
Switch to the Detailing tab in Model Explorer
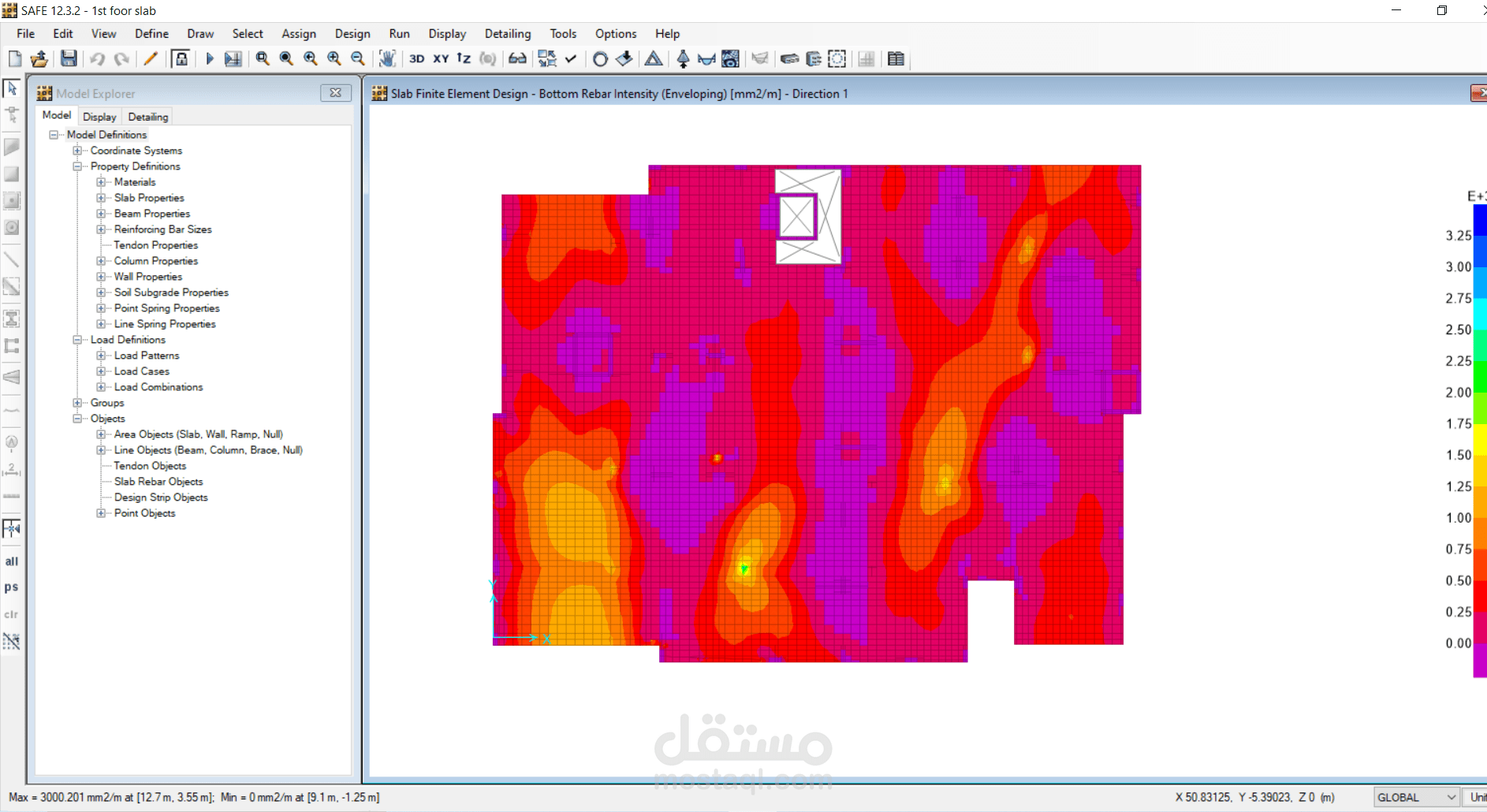(x=148, y=117)
